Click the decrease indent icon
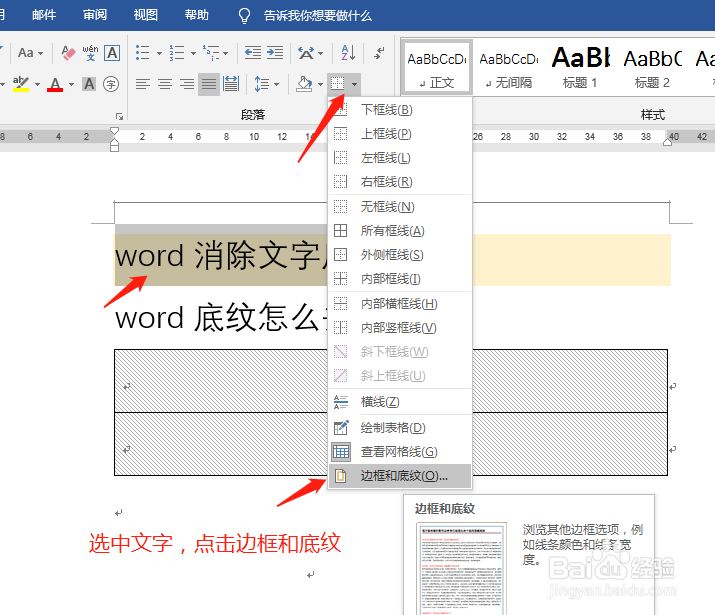 tap(253, 53)
